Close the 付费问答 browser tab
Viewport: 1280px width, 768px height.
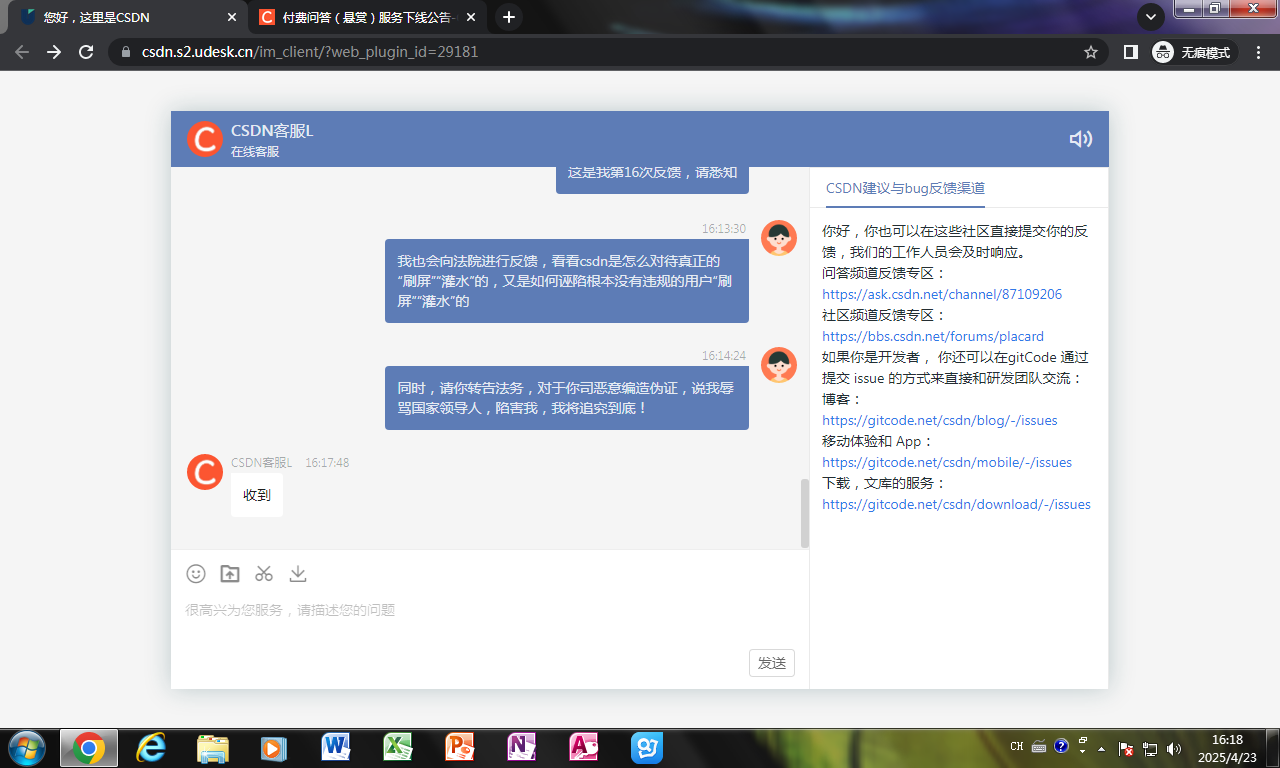coord(473,17)
